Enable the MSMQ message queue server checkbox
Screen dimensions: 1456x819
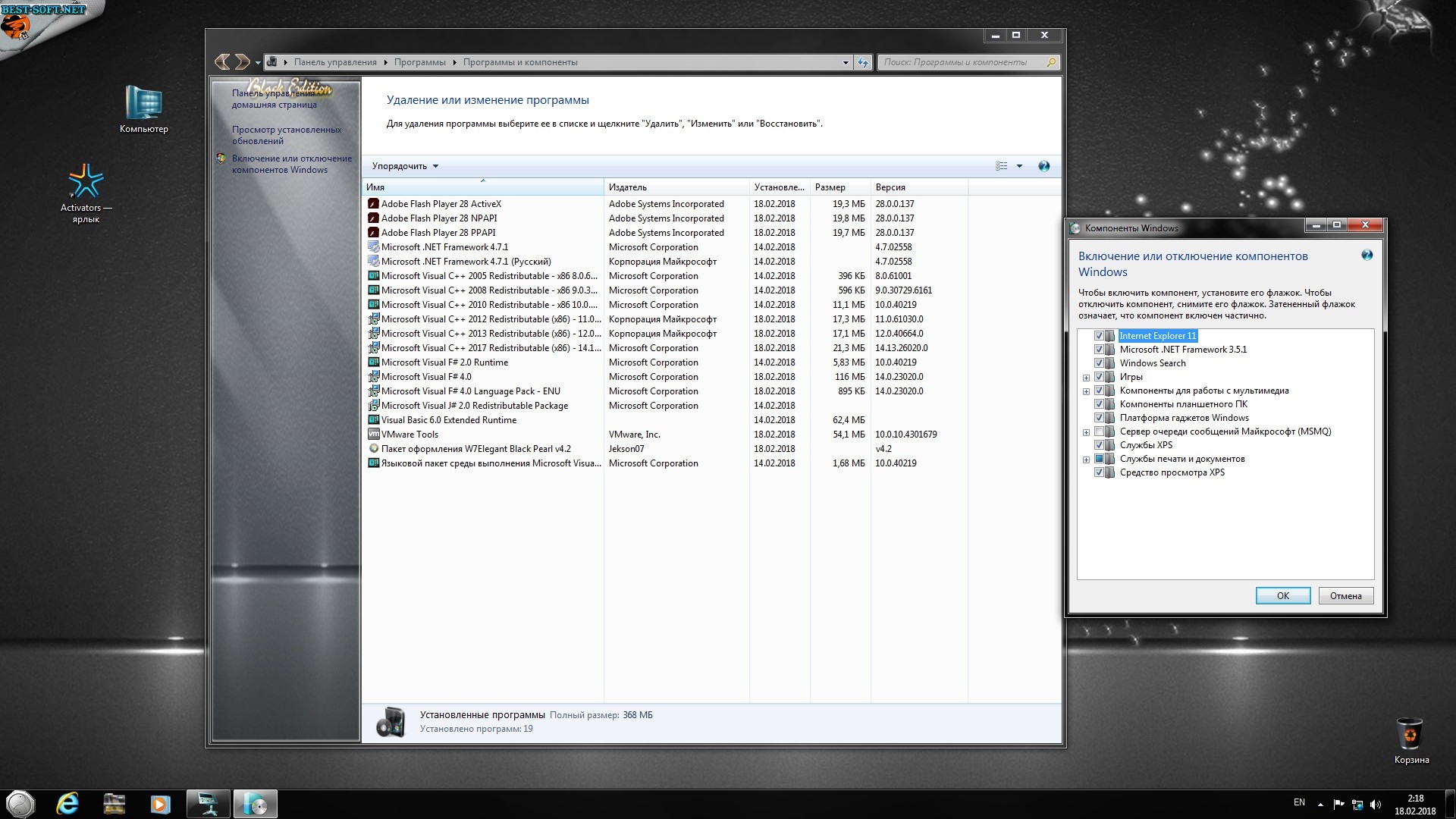[1099, 431]
